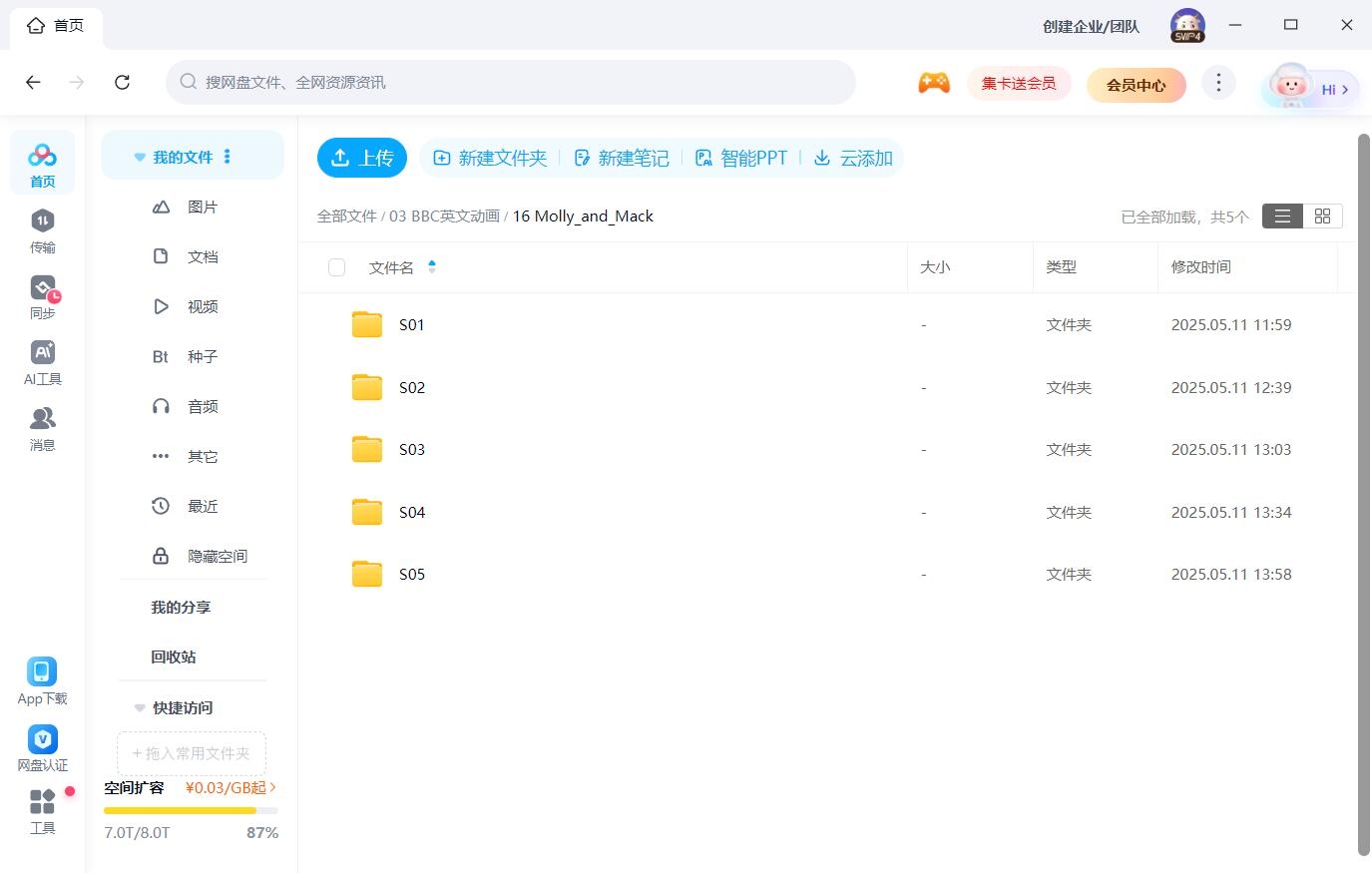Open the S03 folder

(411, 449)
